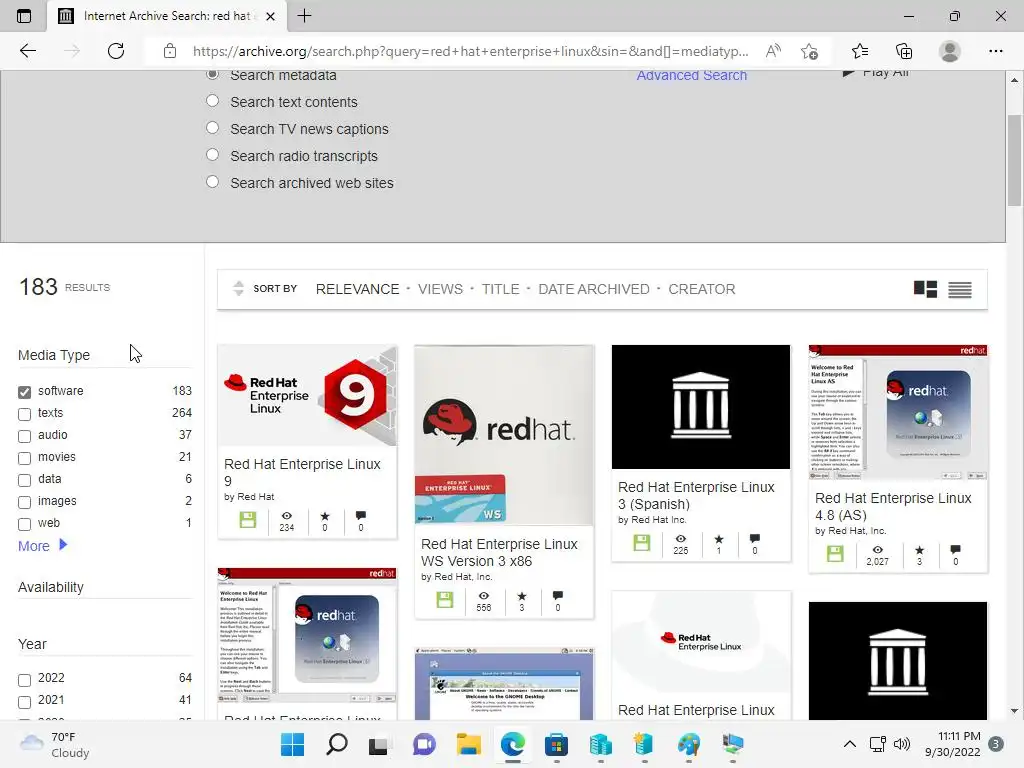
Task: Check the data media type filter
Action: point(24,480)
